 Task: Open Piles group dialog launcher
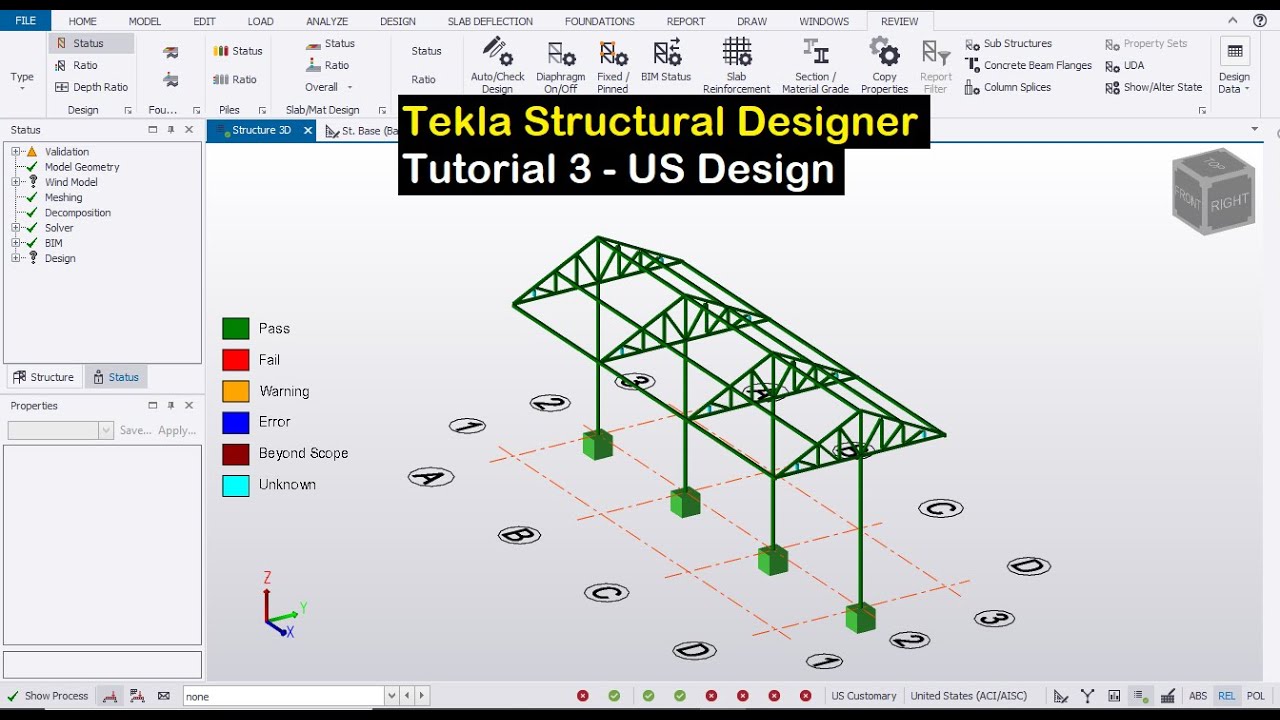click(x=262, y=110)
